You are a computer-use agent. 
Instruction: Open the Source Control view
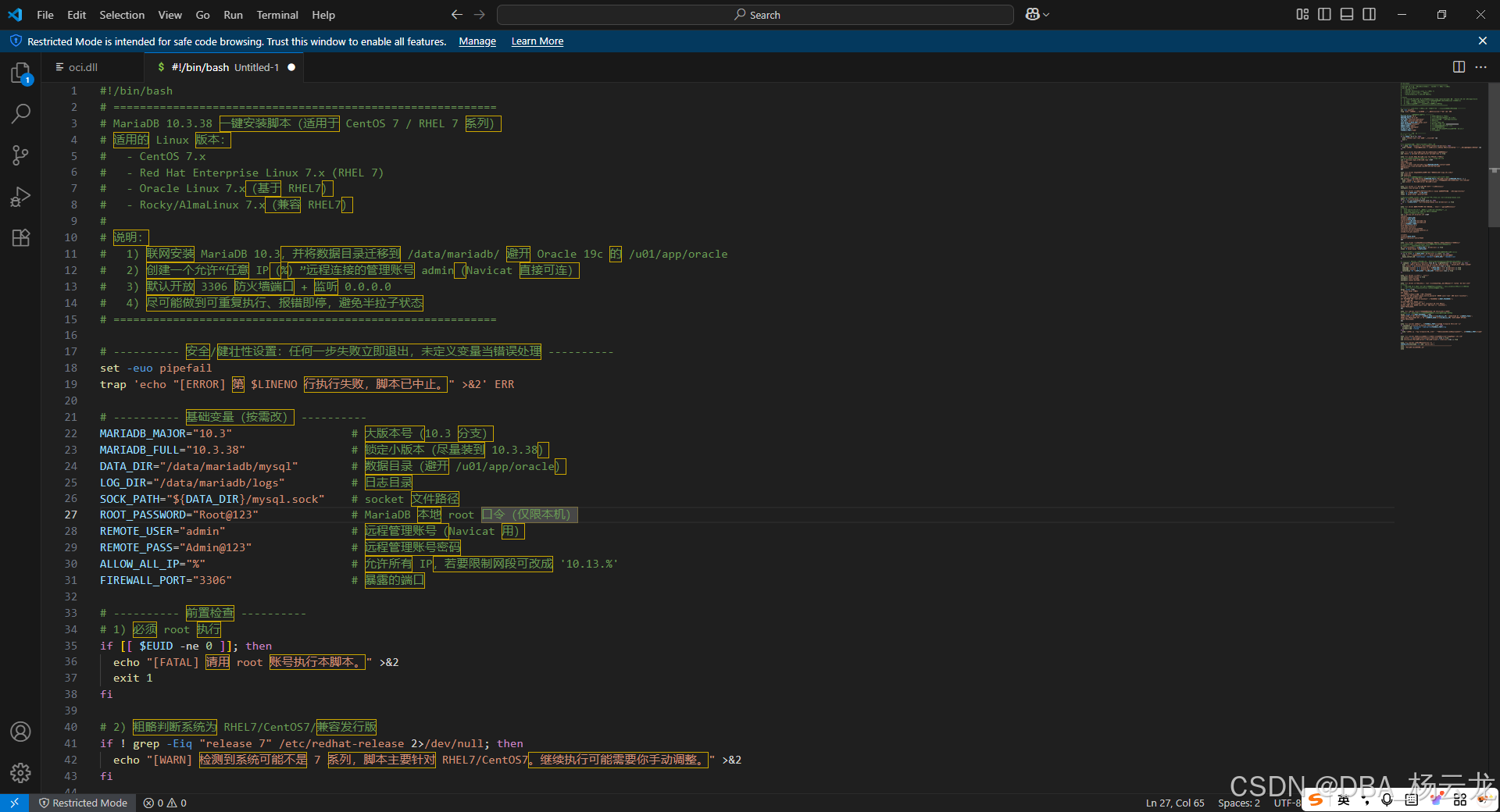tap(20, 155)
